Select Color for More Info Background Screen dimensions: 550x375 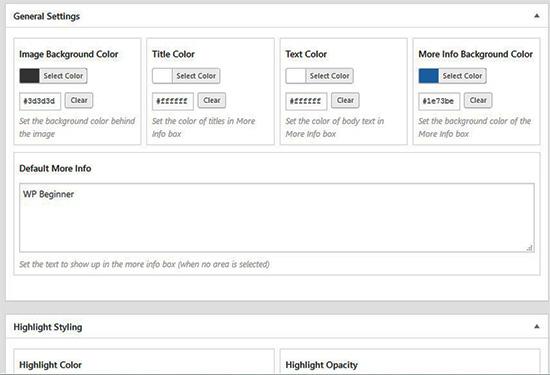tap(462, 76)
